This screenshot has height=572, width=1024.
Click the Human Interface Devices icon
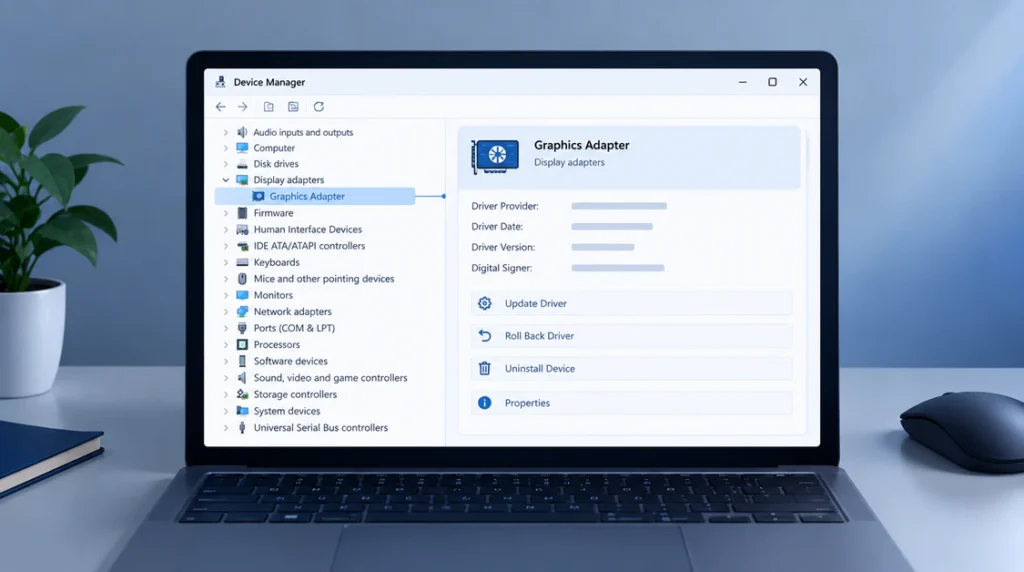click(x=242, y=230)
